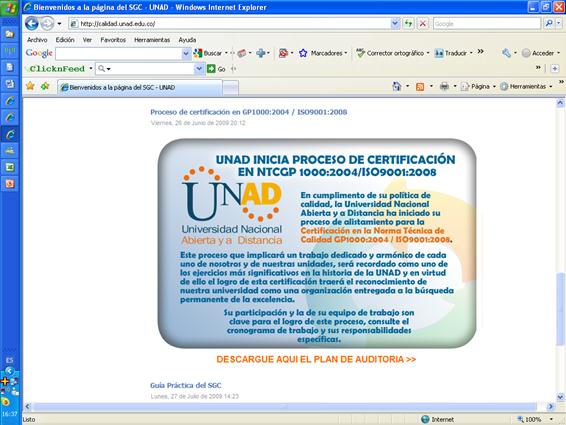This screenshot has width=566, height=425.
Task: Click the Traducir button
Action: (x=450, y=53)
